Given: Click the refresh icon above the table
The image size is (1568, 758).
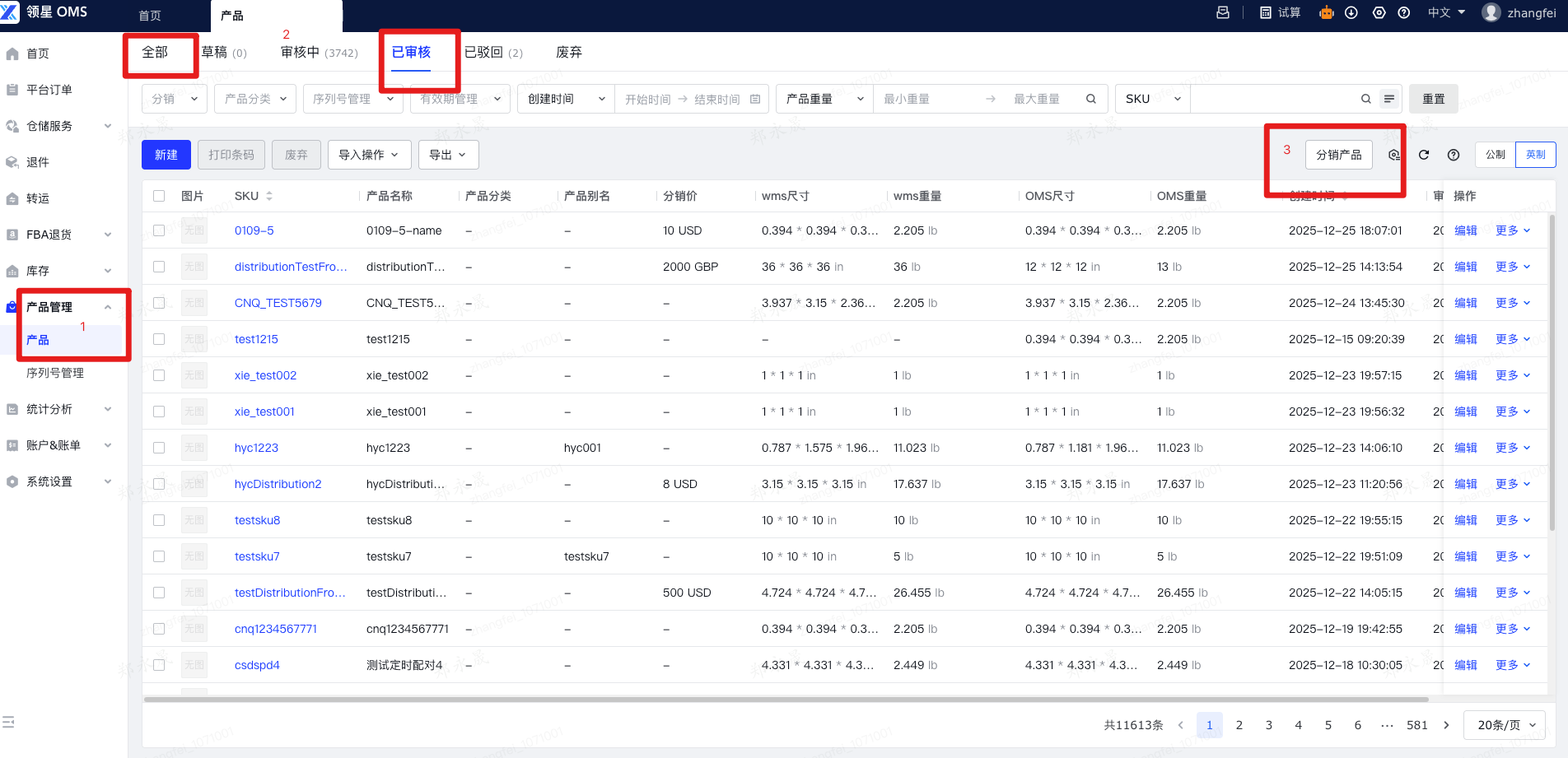Looking at the screenshot, I should tap(1424, 155).
